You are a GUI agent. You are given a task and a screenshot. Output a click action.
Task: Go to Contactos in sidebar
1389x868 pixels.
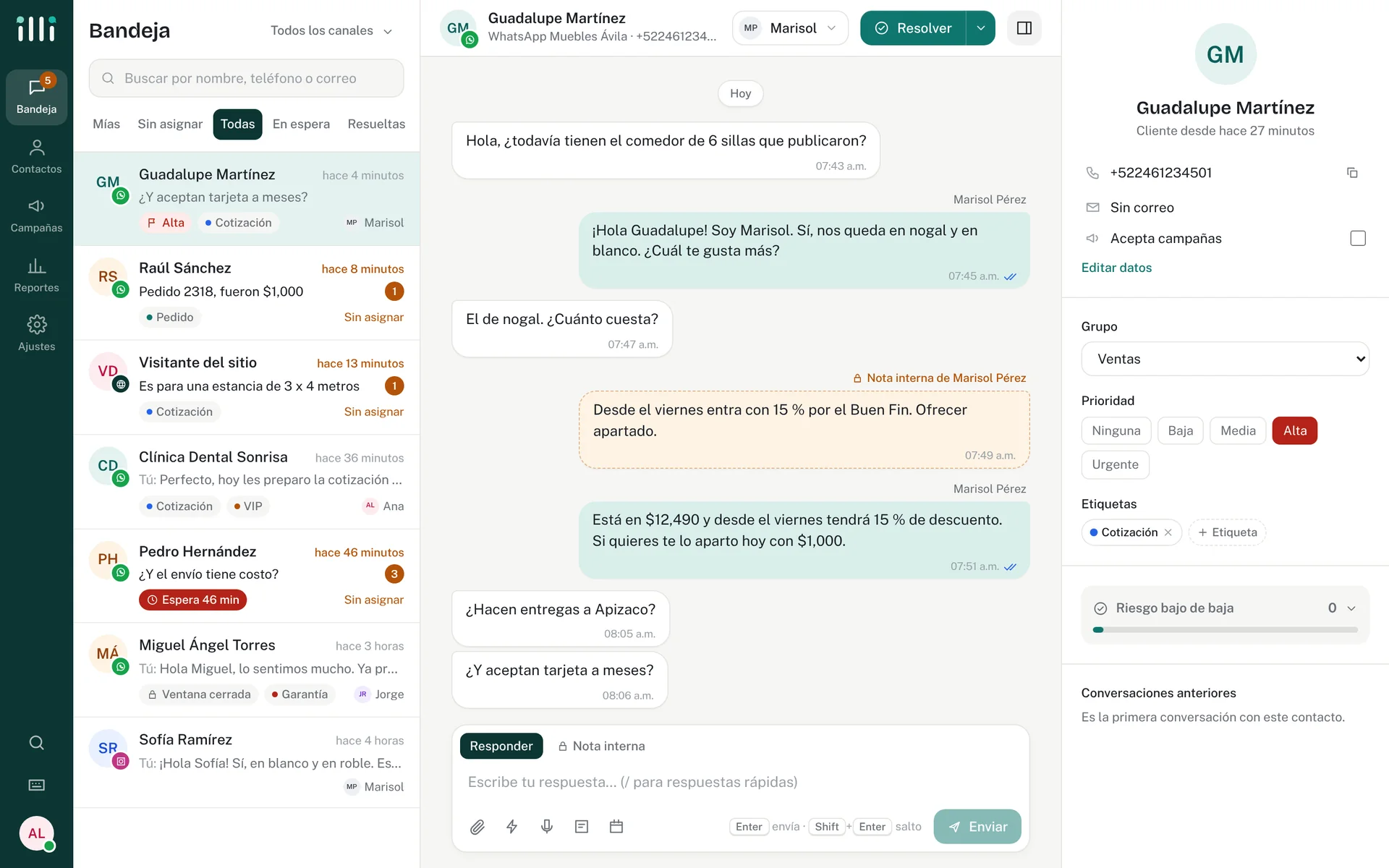click(36, 156)
